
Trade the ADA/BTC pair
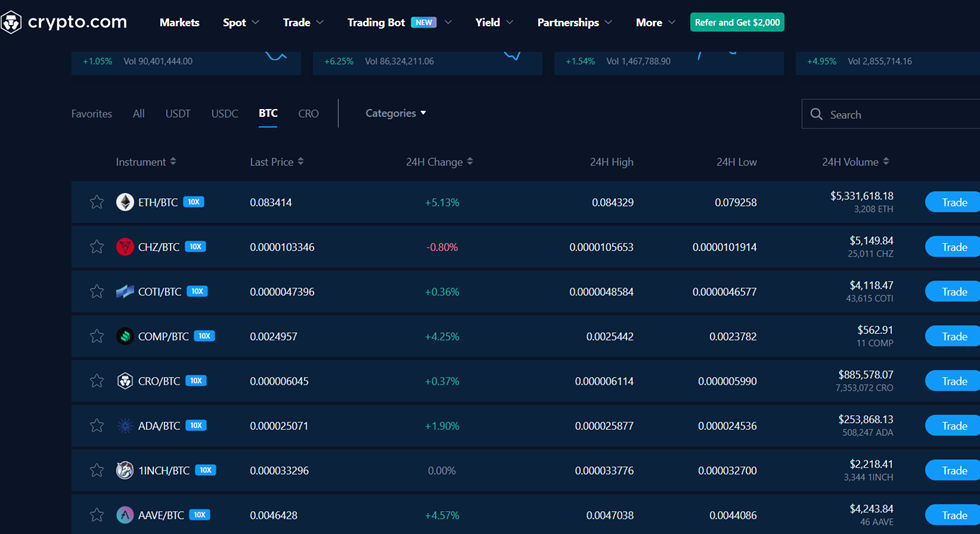pos(952,426)
